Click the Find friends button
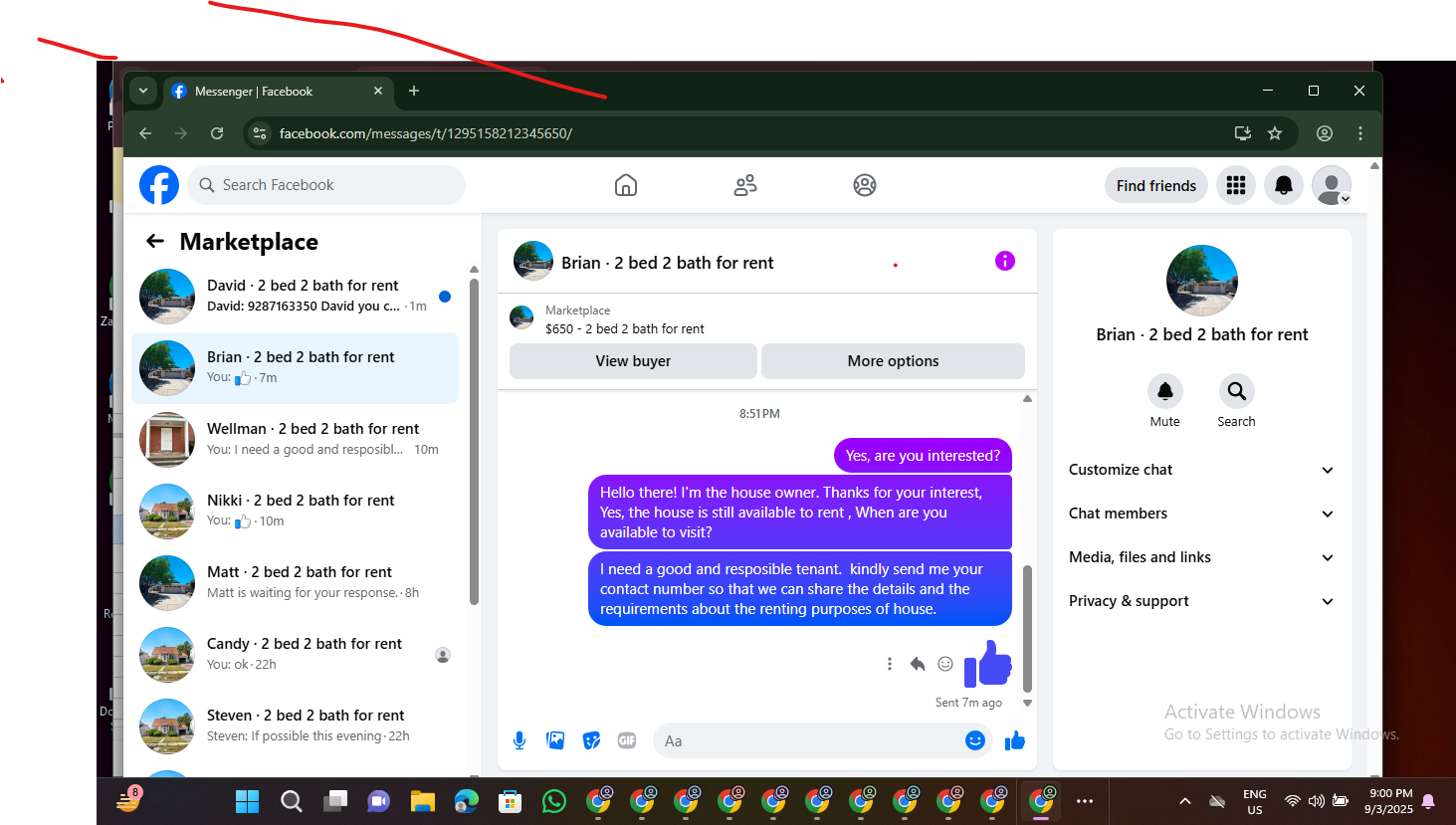This screenshot has height=825, width=1456. pos(1156,185)
